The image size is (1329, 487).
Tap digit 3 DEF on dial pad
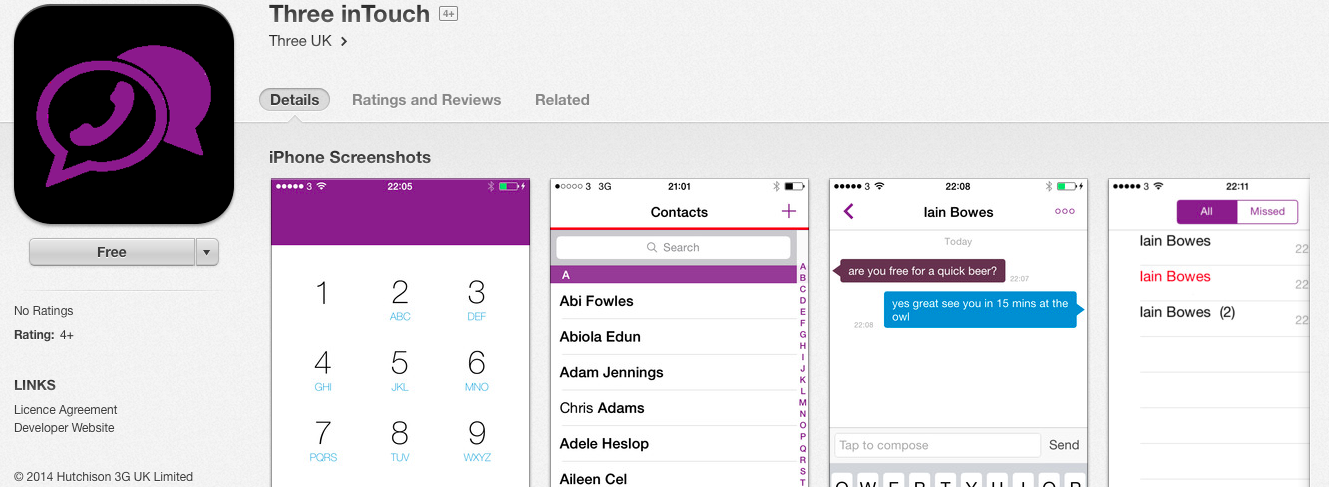pos(477,300)
